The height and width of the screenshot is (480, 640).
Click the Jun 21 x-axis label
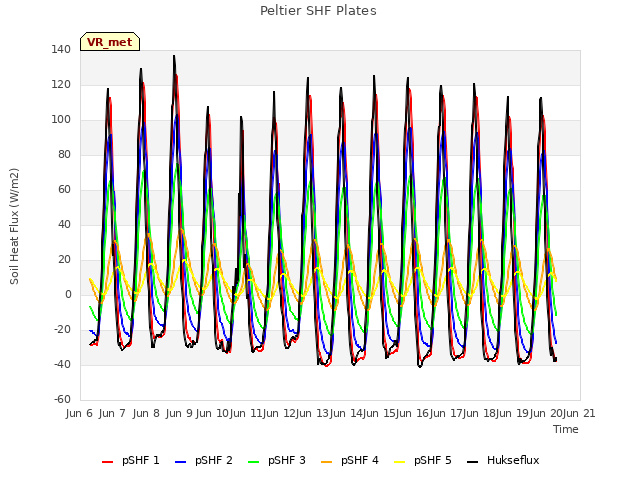click(580, 414)
